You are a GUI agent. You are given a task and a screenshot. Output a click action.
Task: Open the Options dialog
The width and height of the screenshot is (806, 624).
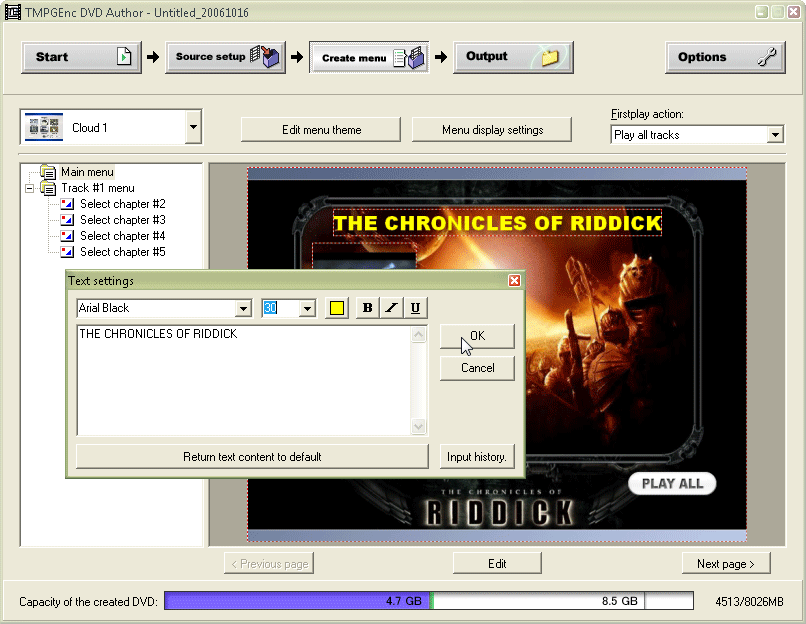point(725,57)
